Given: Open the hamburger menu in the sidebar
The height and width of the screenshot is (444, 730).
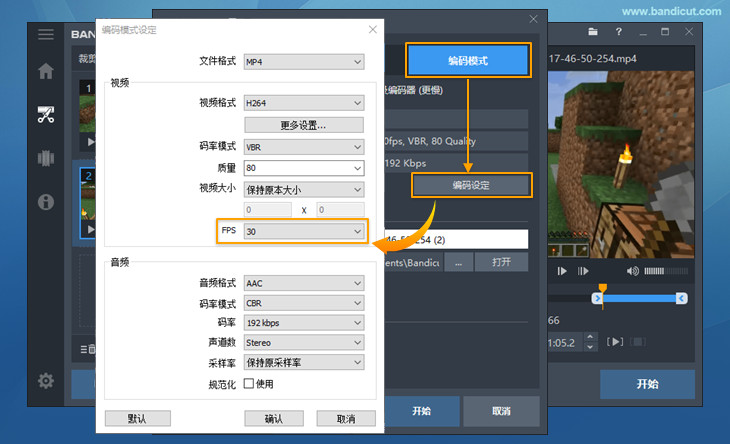Looking at the screenshot, I should (x=45, y=34).
